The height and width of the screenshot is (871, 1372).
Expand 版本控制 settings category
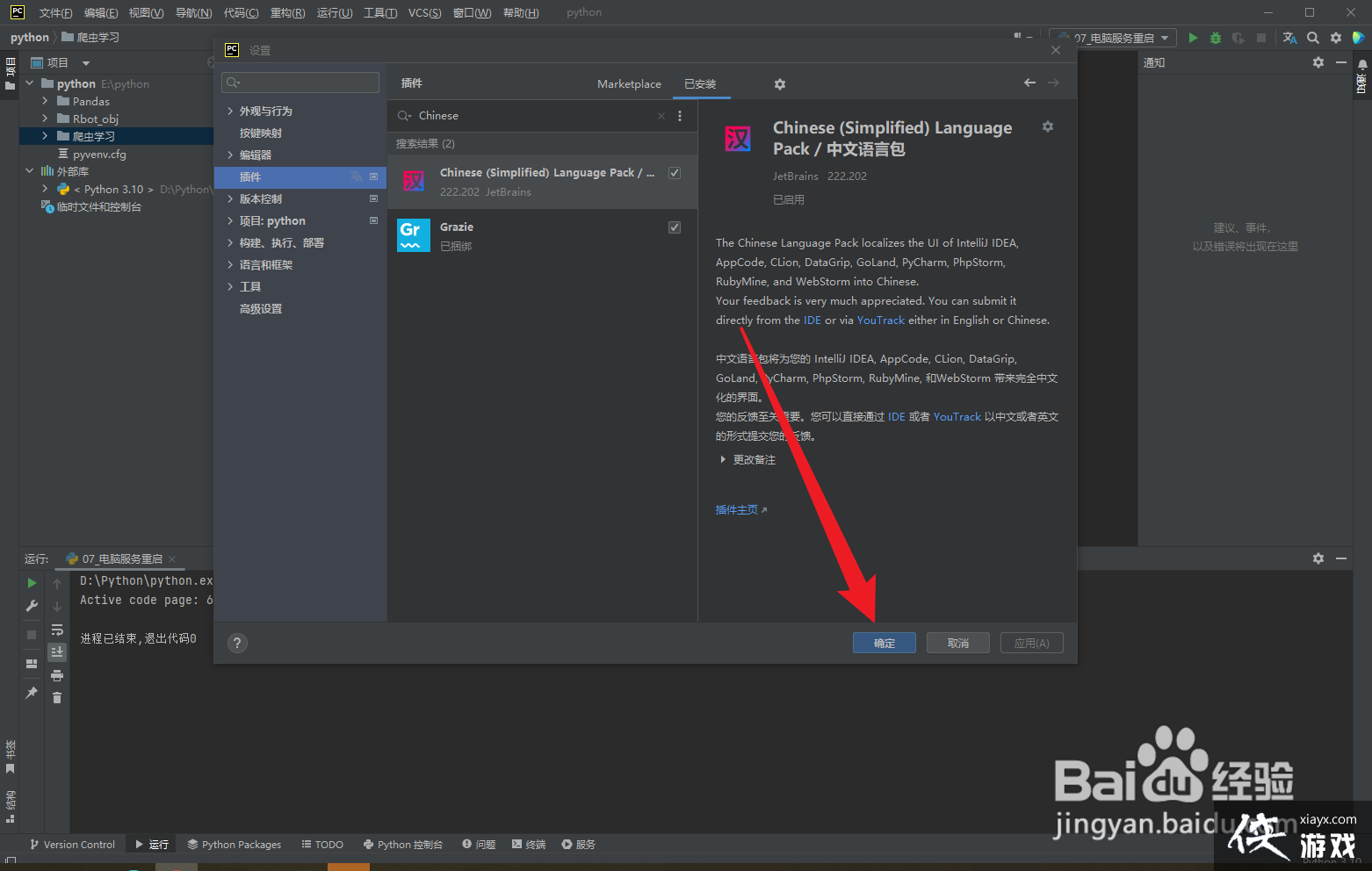point(230,198)
